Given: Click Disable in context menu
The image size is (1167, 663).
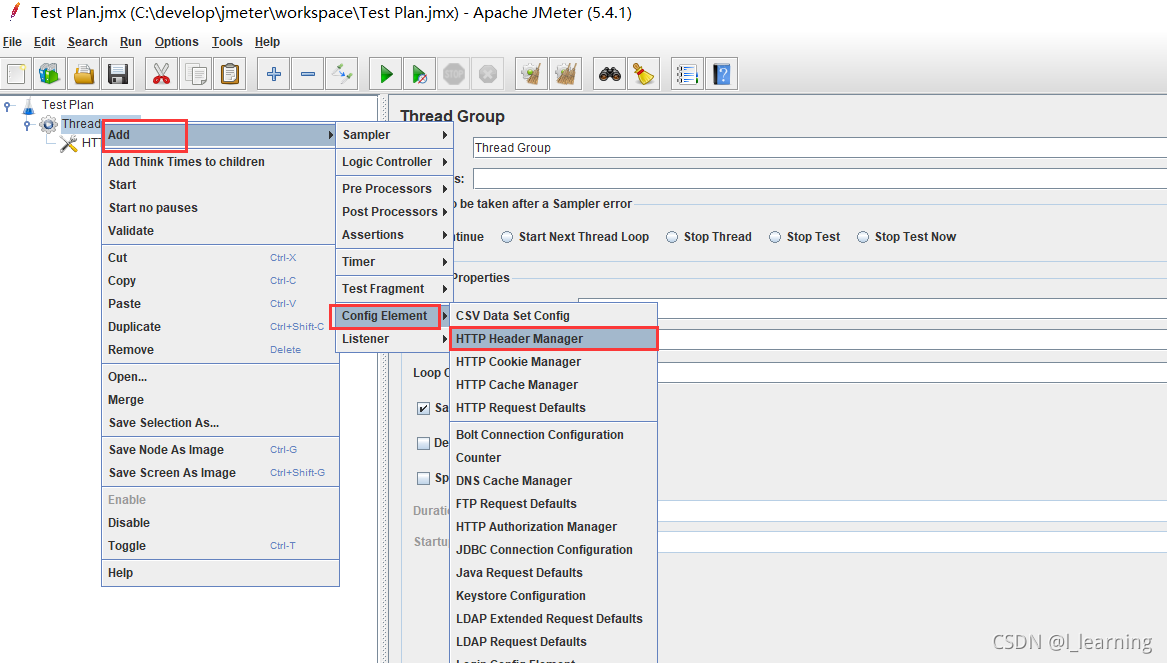Looking at the screenshot, I should tap(220, 522).
